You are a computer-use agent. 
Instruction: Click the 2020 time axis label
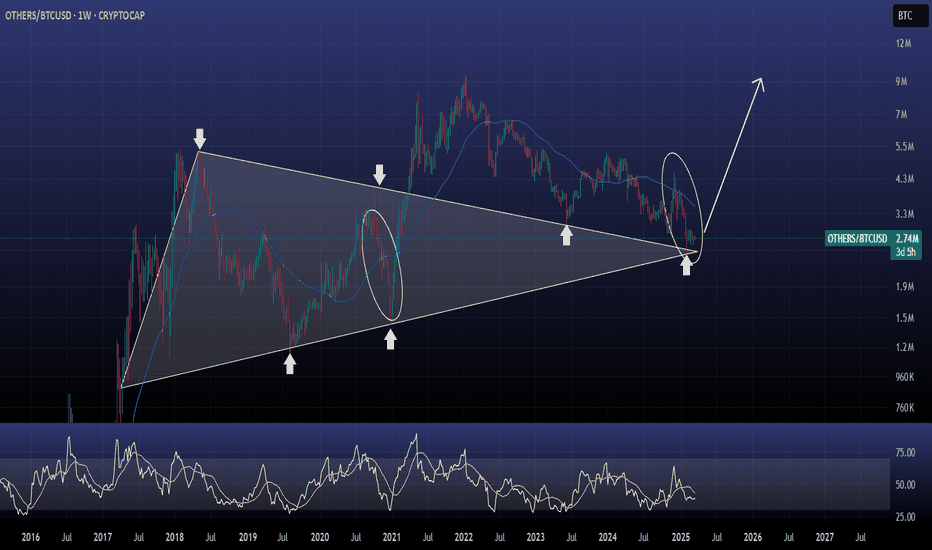pyautogui.click(x=320, y=538)
